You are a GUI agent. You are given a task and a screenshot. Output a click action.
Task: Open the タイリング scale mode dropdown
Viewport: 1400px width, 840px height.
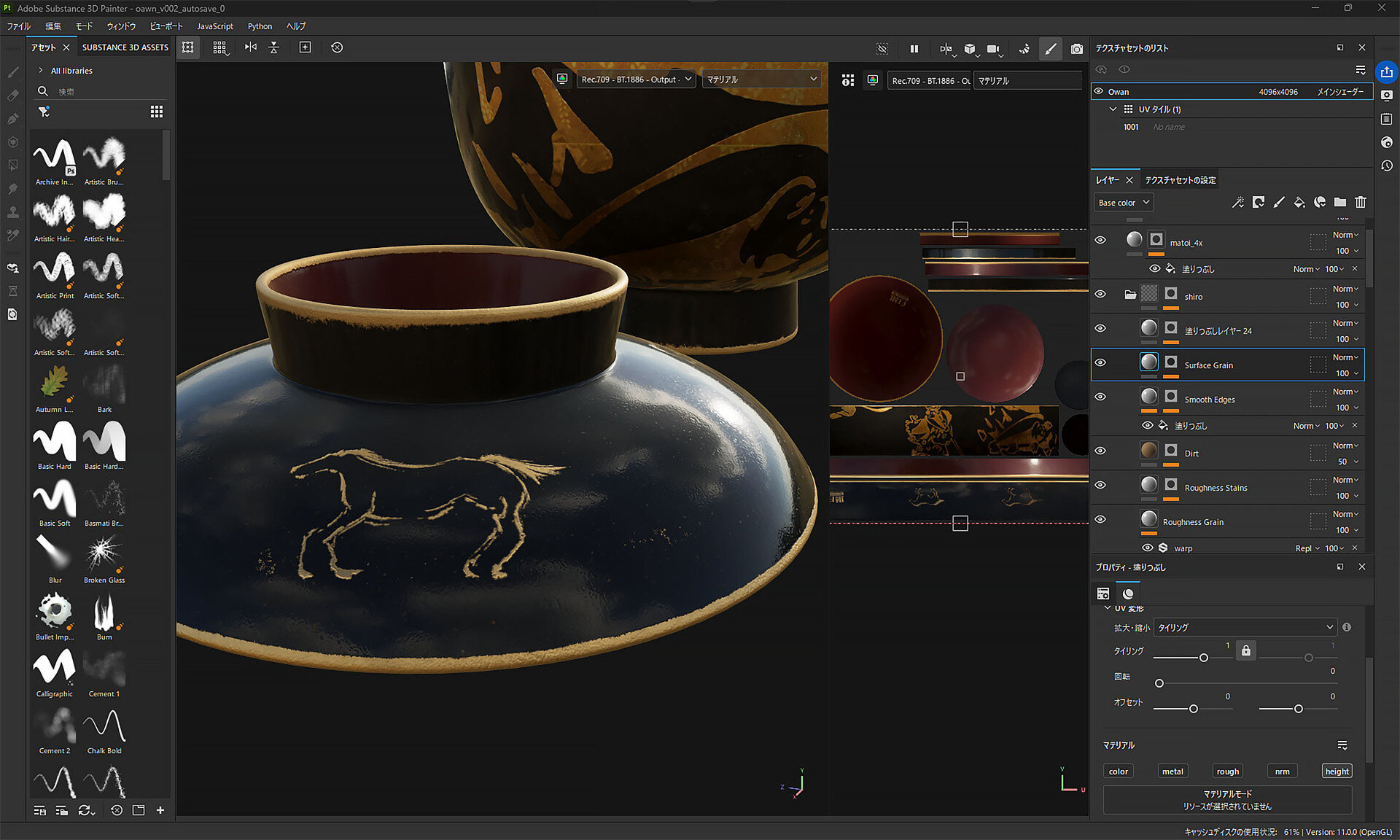(x=1245, y=627)
